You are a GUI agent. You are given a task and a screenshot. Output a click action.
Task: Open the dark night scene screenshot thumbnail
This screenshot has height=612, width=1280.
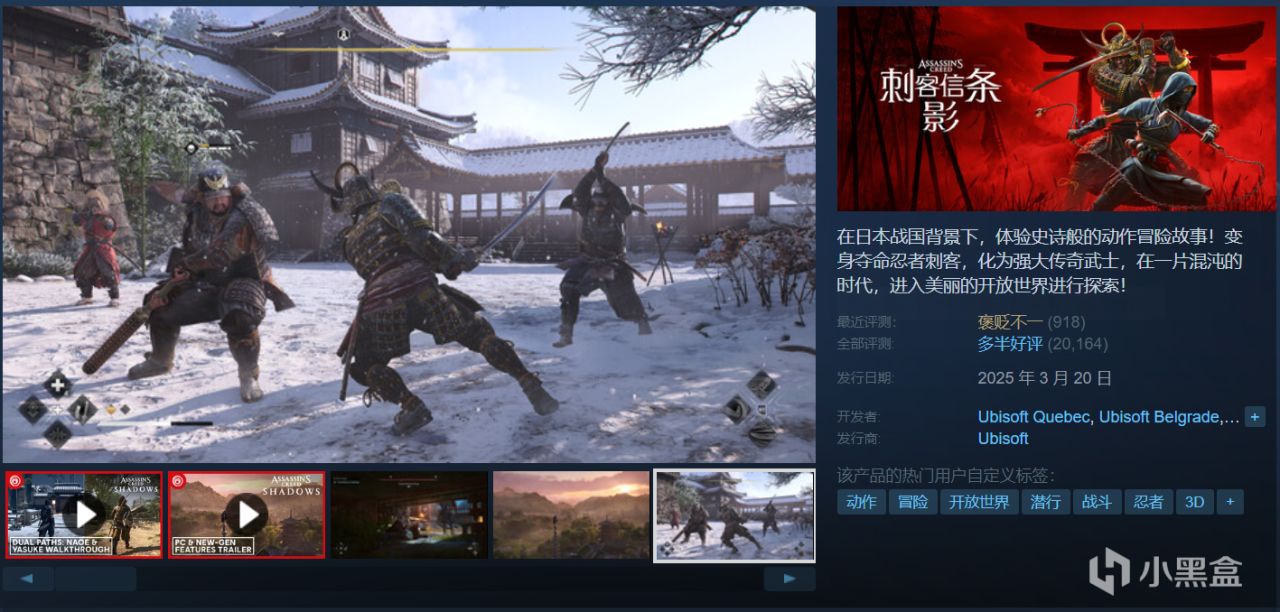(x=409, y=515)
